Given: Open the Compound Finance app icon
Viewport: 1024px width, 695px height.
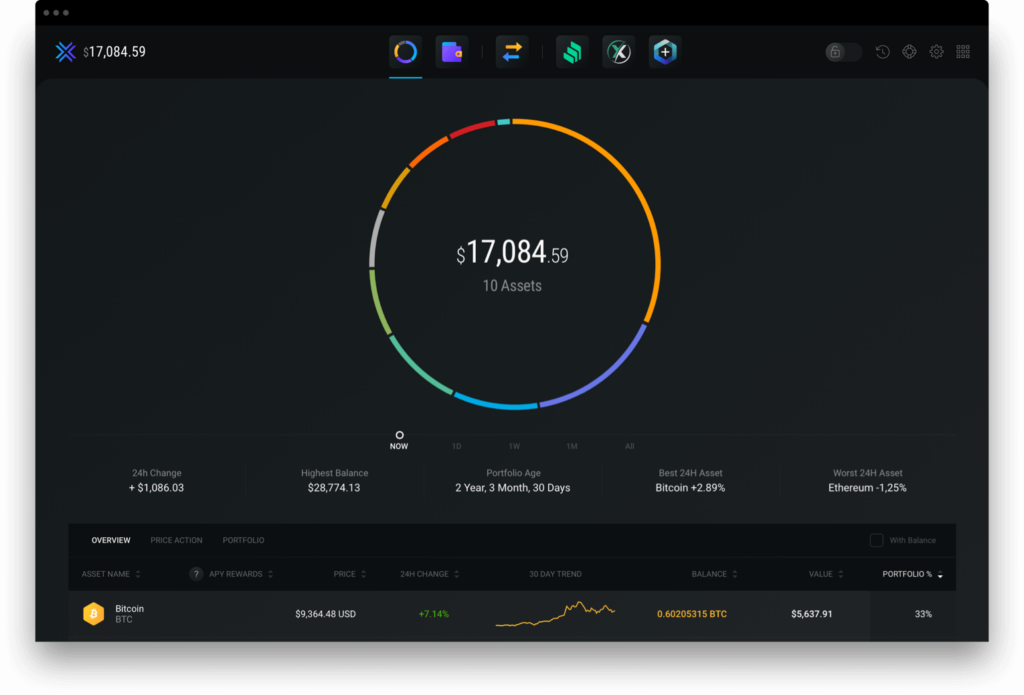Looking at the screenshot, I should coord(572,52).
